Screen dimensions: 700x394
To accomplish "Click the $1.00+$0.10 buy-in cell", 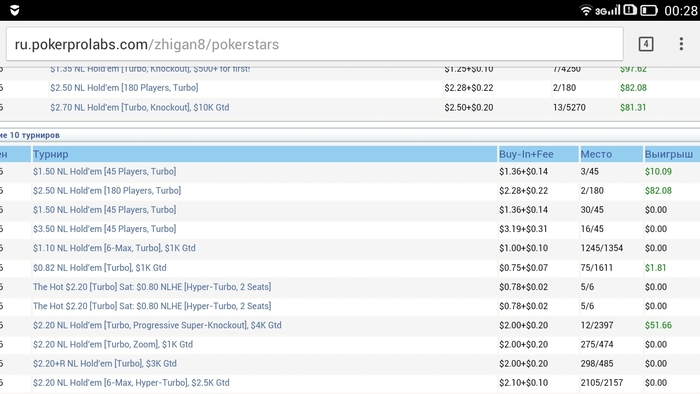I will (523, 248).
